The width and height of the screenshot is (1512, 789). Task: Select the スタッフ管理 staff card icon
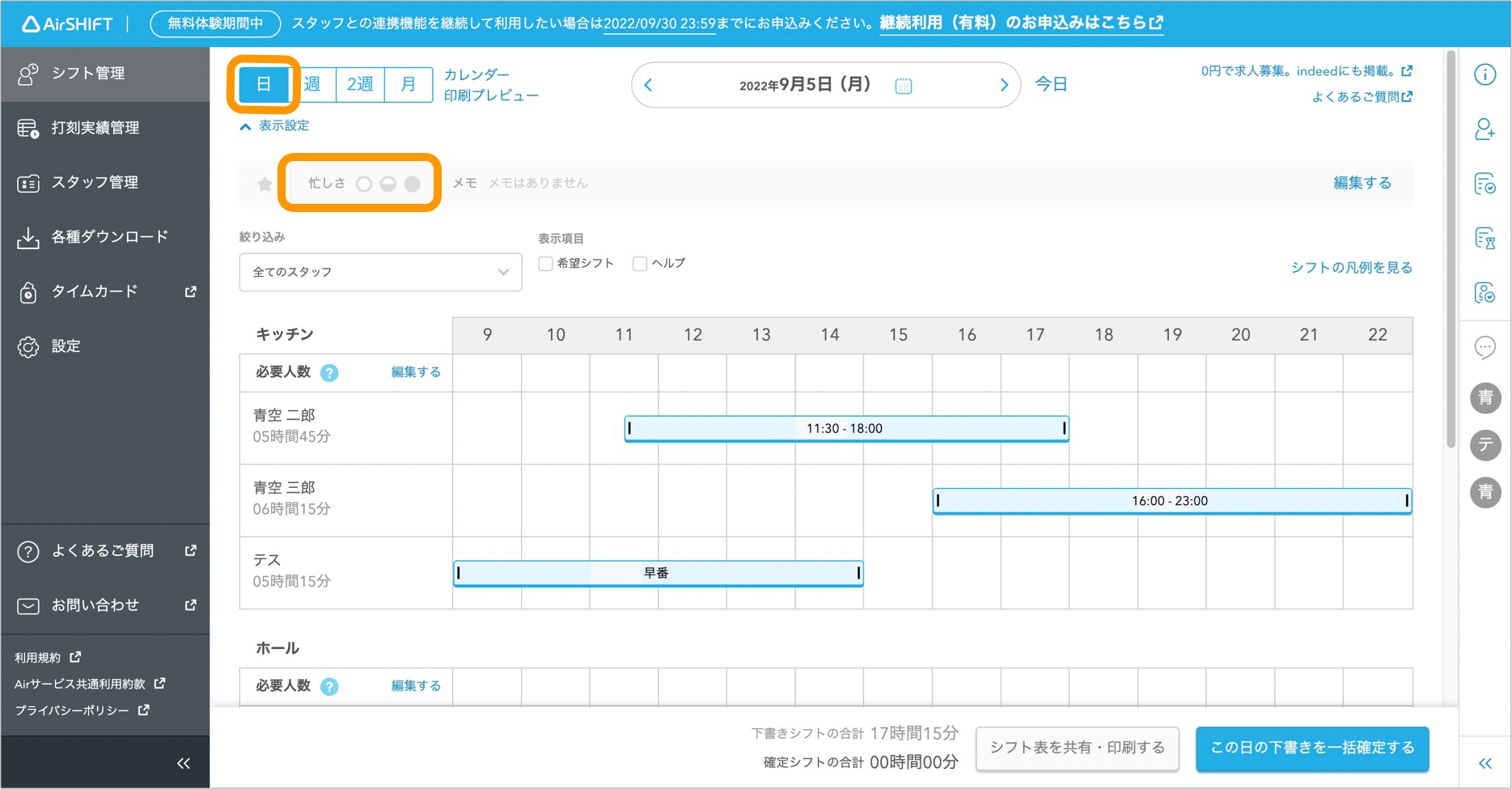(28, 182)
